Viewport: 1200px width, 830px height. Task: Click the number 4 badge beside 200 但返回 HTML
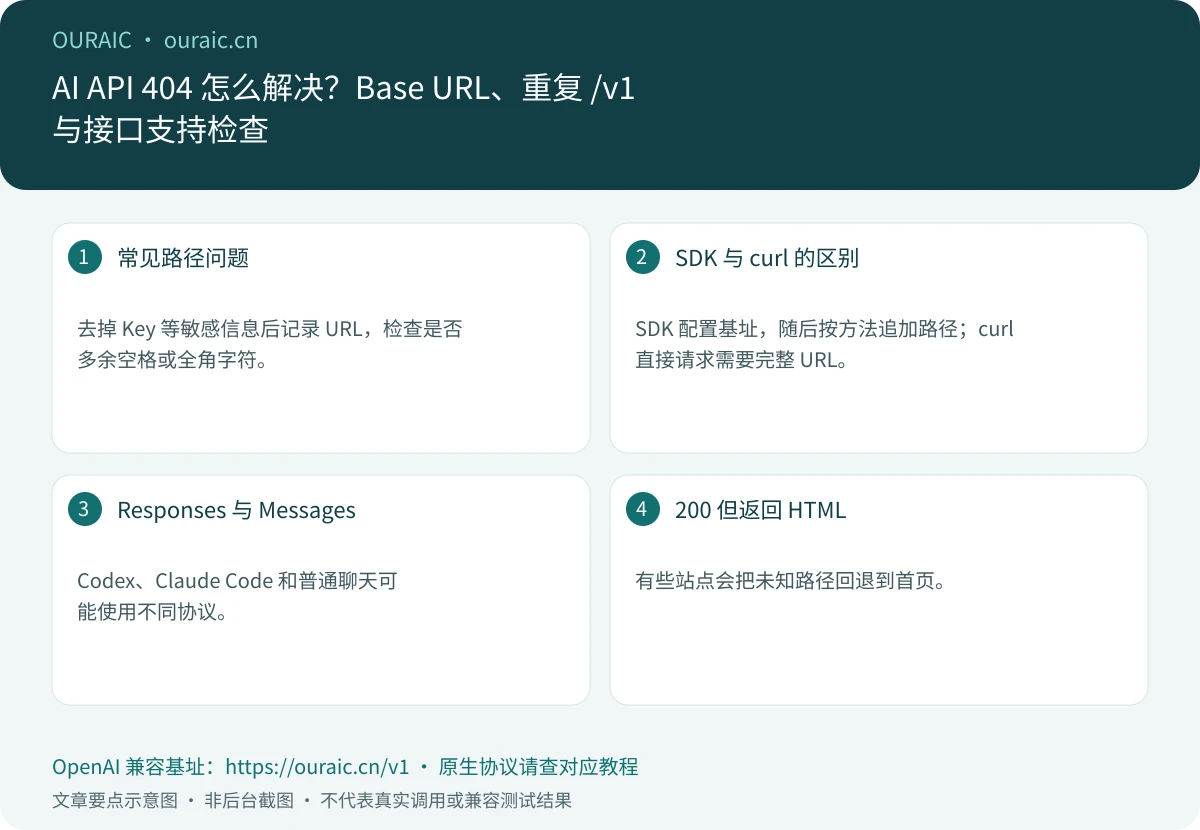tap(642, 509)
